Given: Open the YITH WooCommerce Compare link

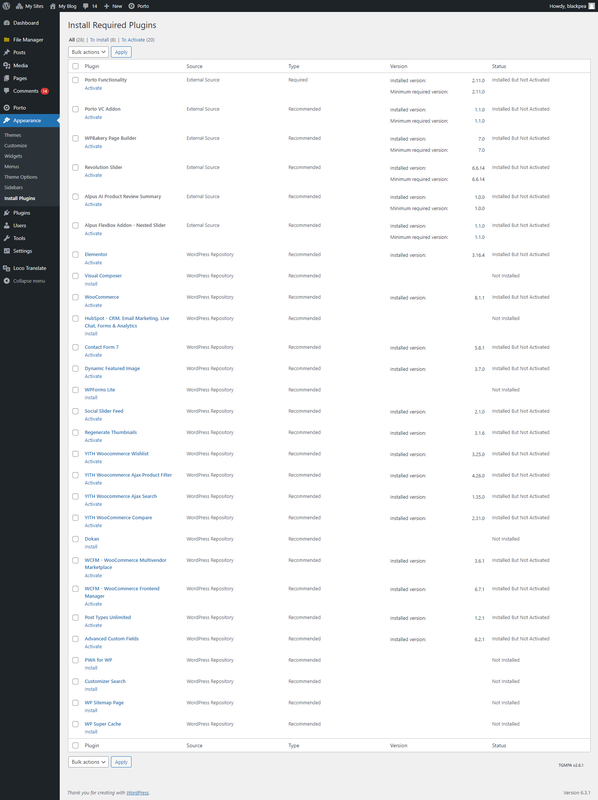Looking at the screenshot, I should tap(118, 517).
